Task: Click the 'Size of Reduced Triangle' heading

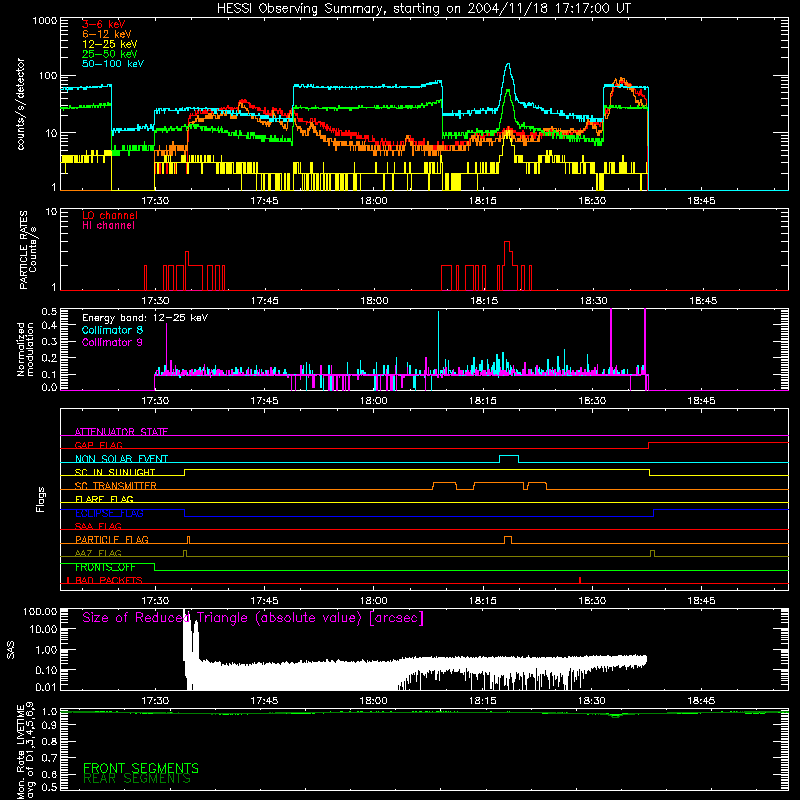Action: click(x=253, y=618)
